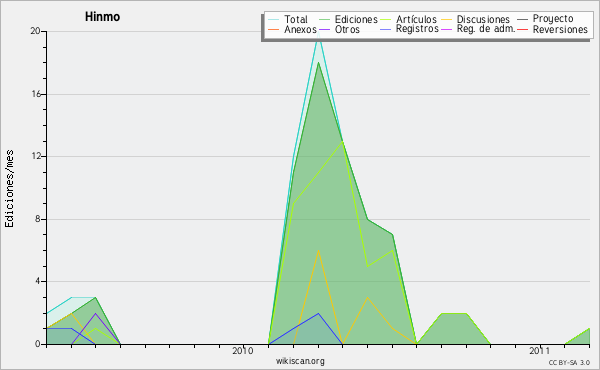Click the y-axis label Ediciones/mes

click(9, 188)
